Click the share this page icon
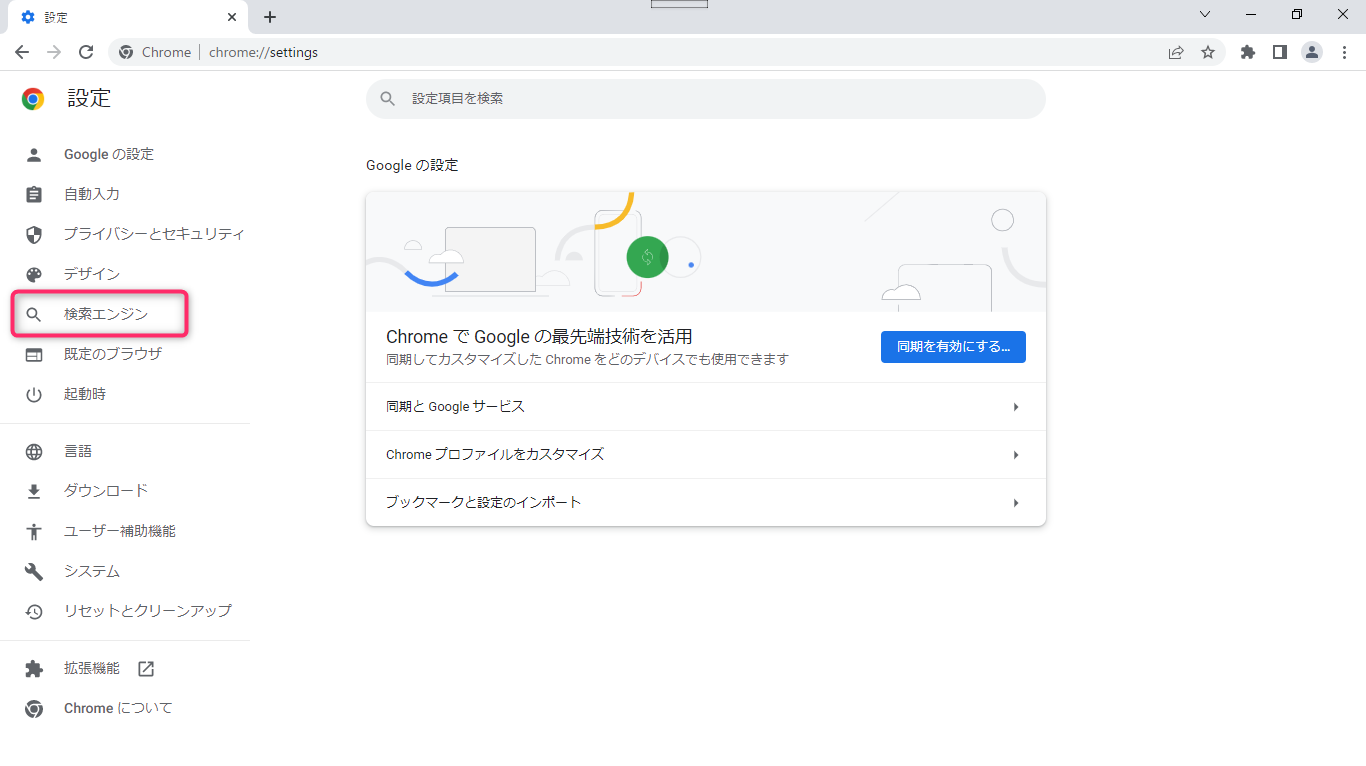Image resolution: width=1366 pixels, height=766 pixels. (1176, 52)
